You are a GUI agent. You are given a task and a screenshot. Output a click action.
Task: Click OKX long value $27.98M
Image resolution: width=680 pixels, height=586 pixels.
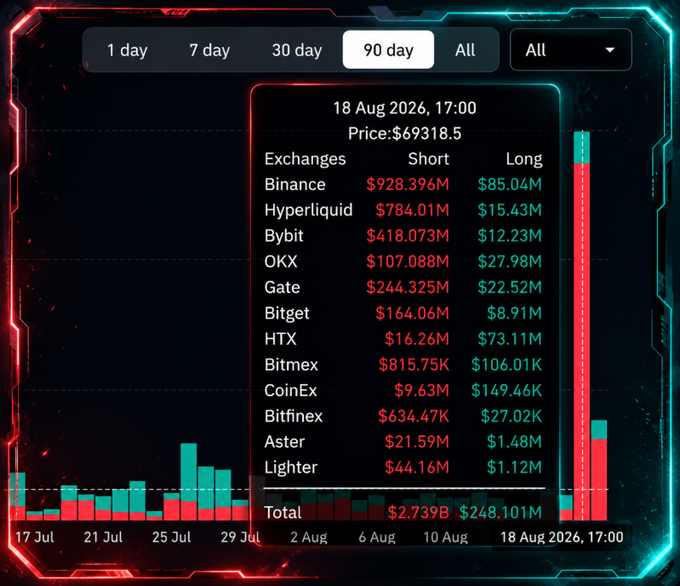pos(510,262)
